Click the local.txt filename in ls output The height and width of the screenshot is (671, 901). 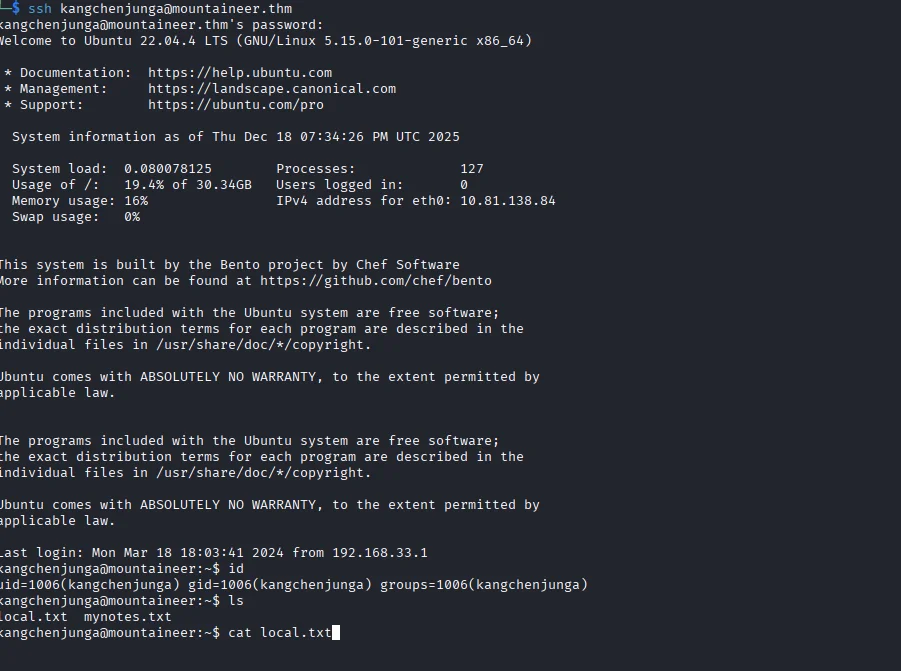[34, 617]
